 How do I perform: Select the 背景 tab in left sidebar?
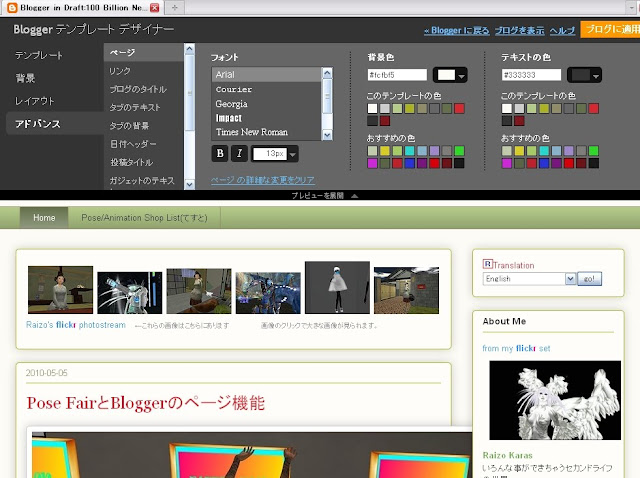tap(25, 78)
